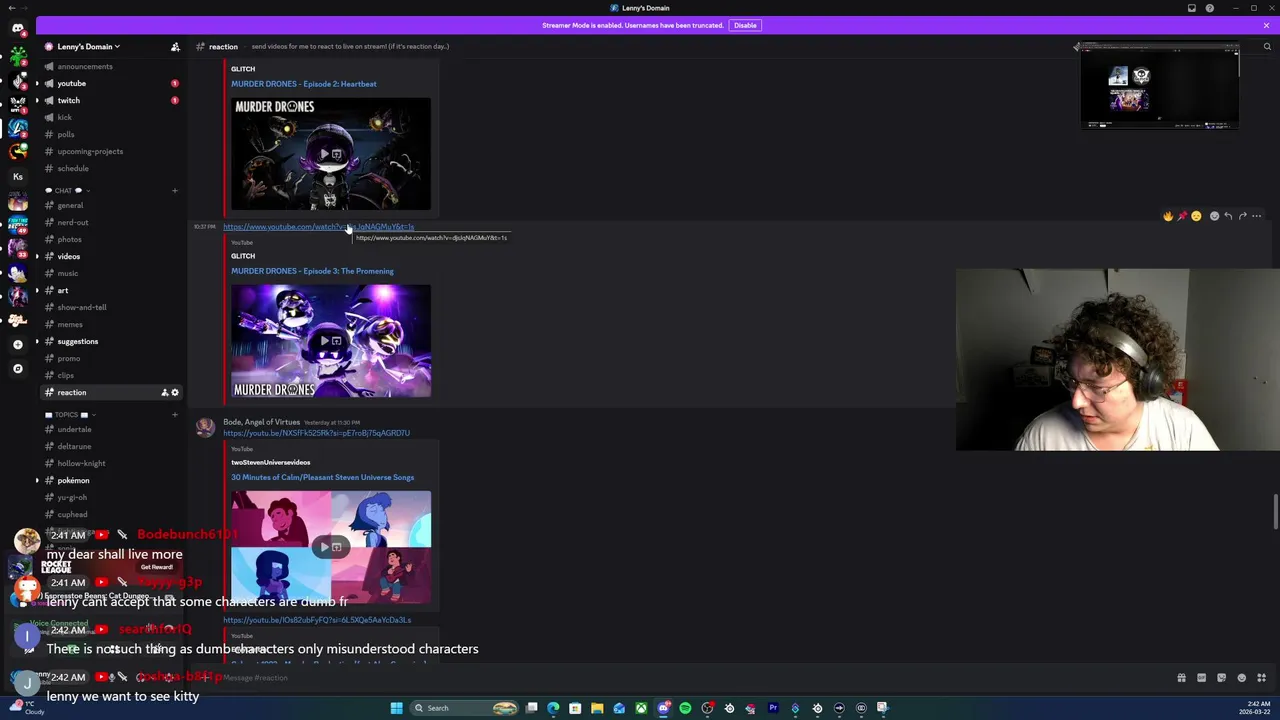Open File Explorer from the taskbar
The image size is (1280, 720).
pos(597,708)
